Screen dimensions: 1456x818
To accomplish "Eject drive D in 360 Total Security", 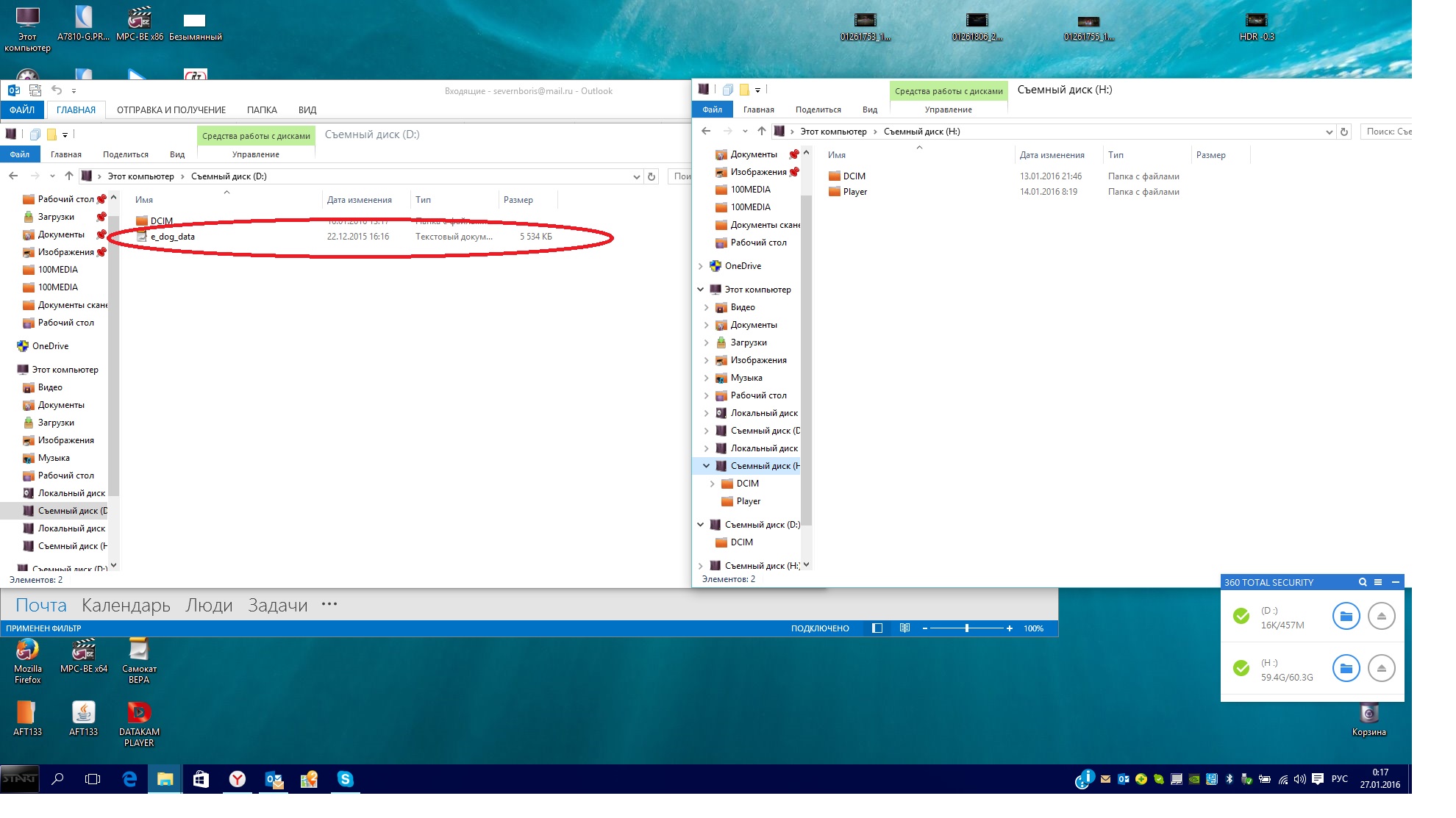I will point(1381,616).
